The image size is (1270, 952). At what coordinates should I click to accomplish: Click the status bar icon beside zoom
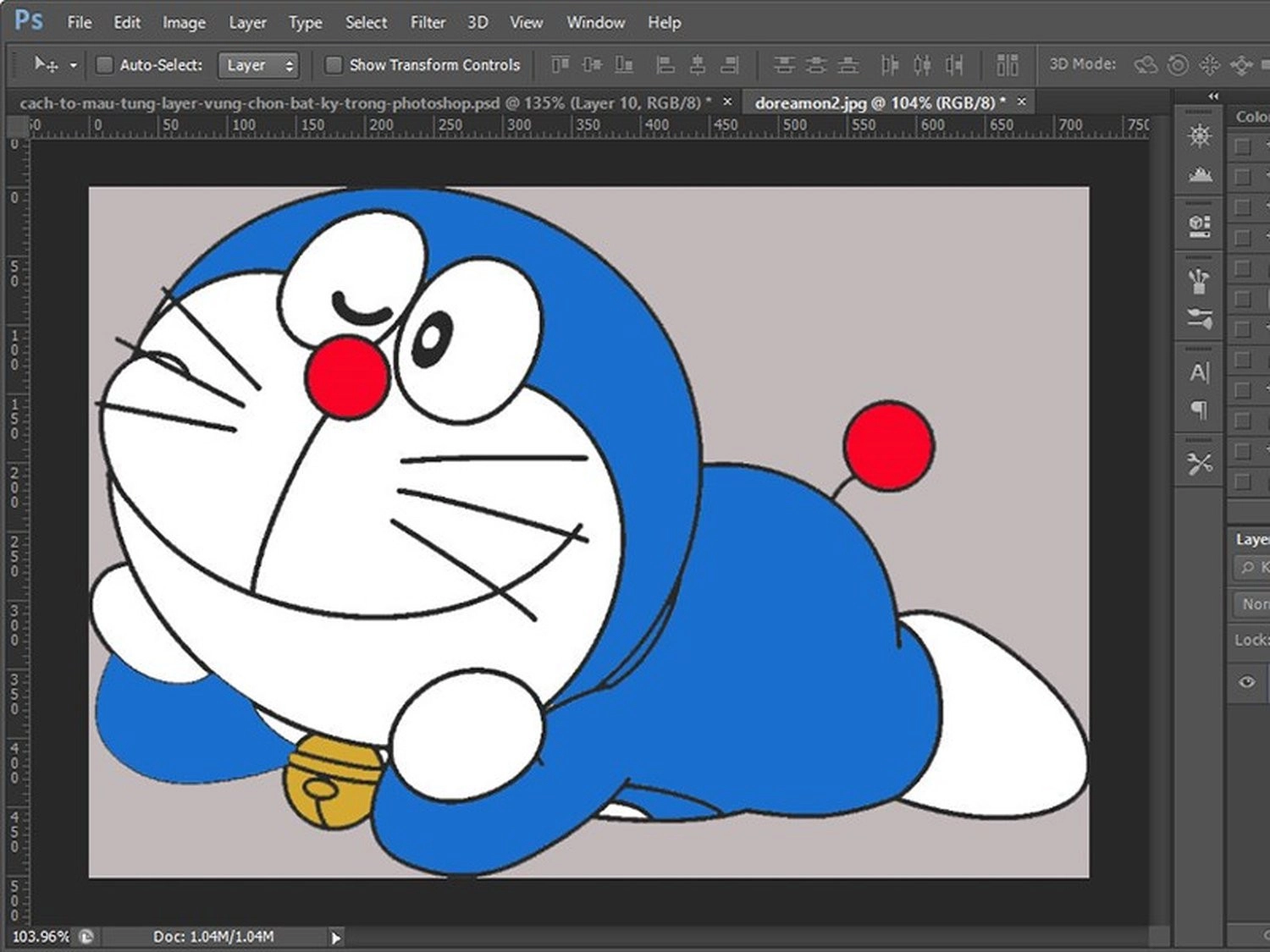(86, 937)
